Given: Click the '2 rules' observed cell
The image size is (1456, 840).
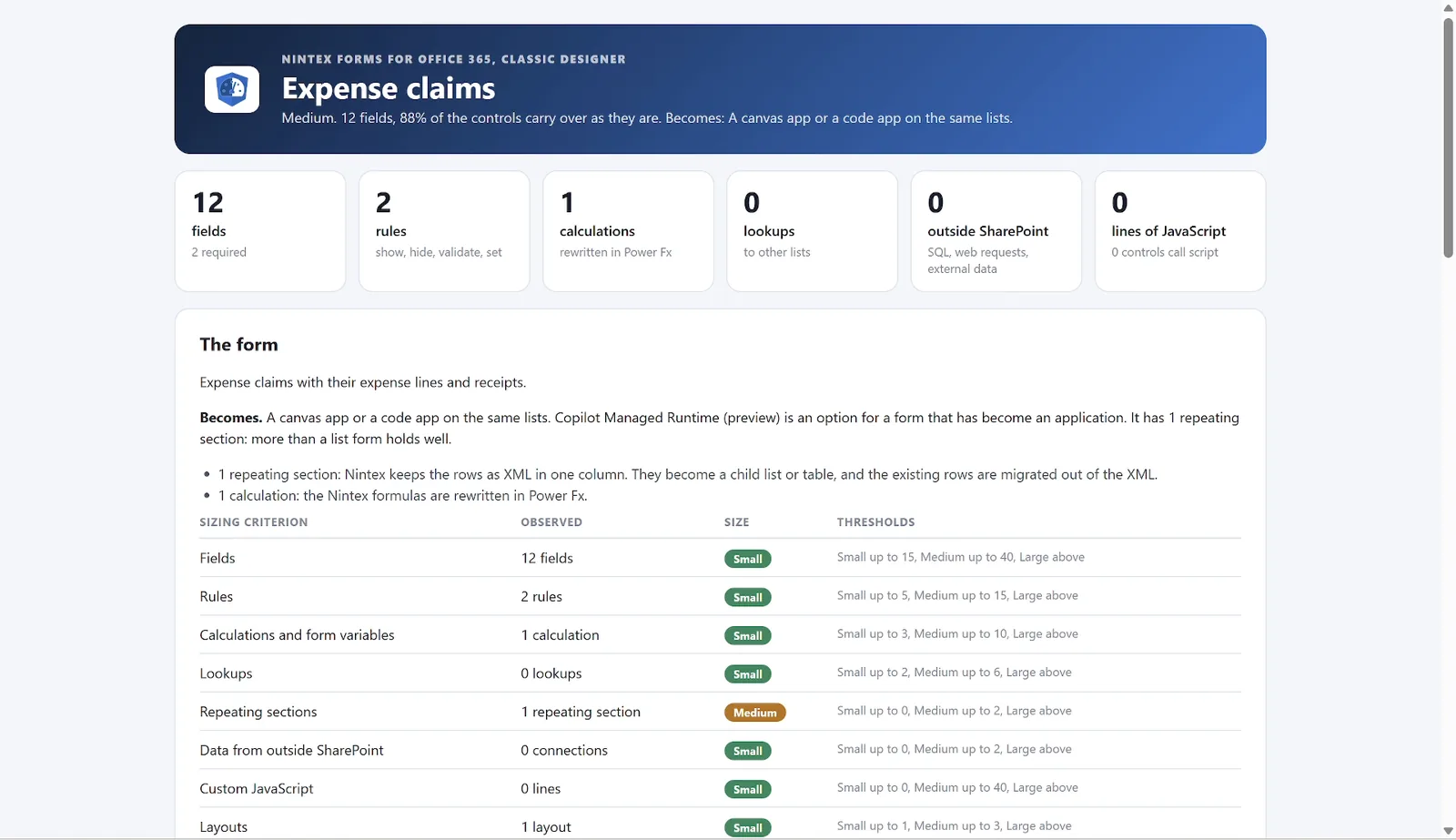Looking at the screenshot, I should [x=541, y=596].
